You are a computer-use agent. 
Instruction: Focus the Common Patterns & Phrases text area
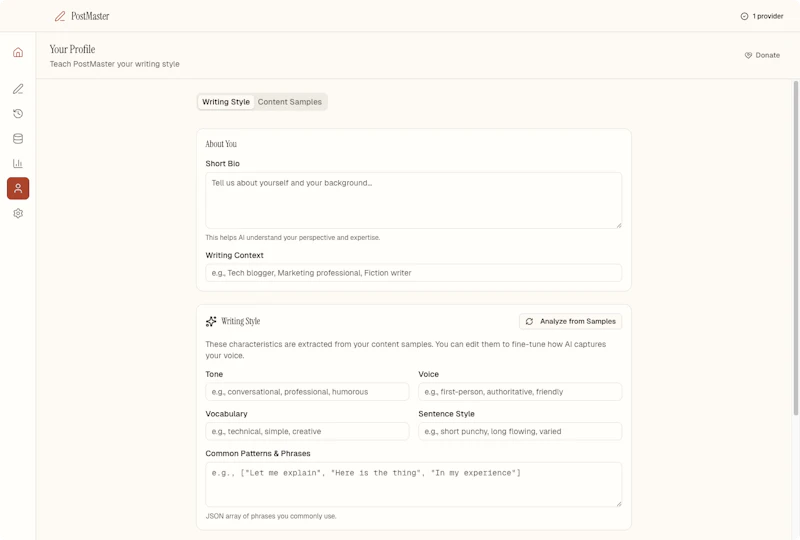(x=414, y=485)
